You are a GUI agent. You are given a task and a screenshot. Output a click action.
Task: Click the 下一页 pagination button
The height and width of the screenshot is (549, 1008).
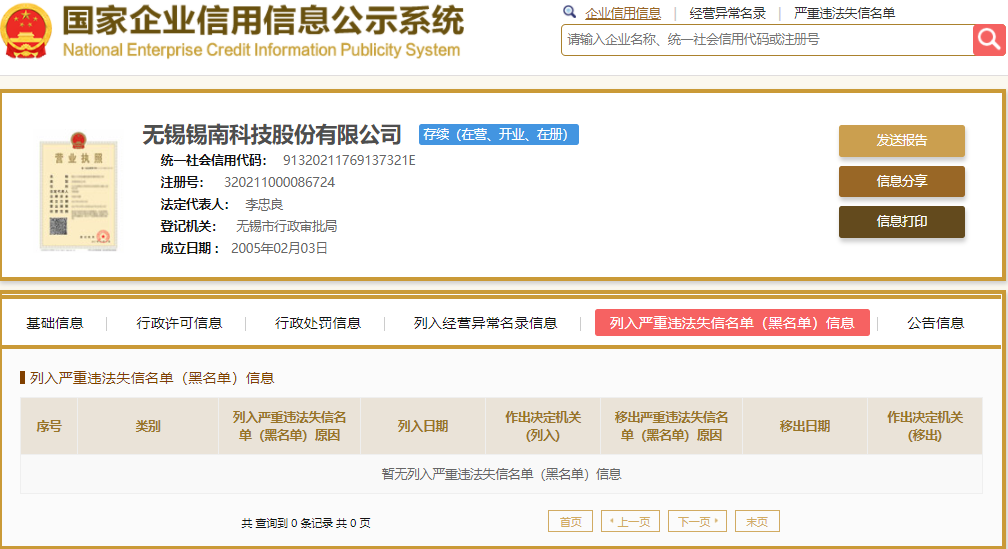pyautogui.click(x=698, y=521)
